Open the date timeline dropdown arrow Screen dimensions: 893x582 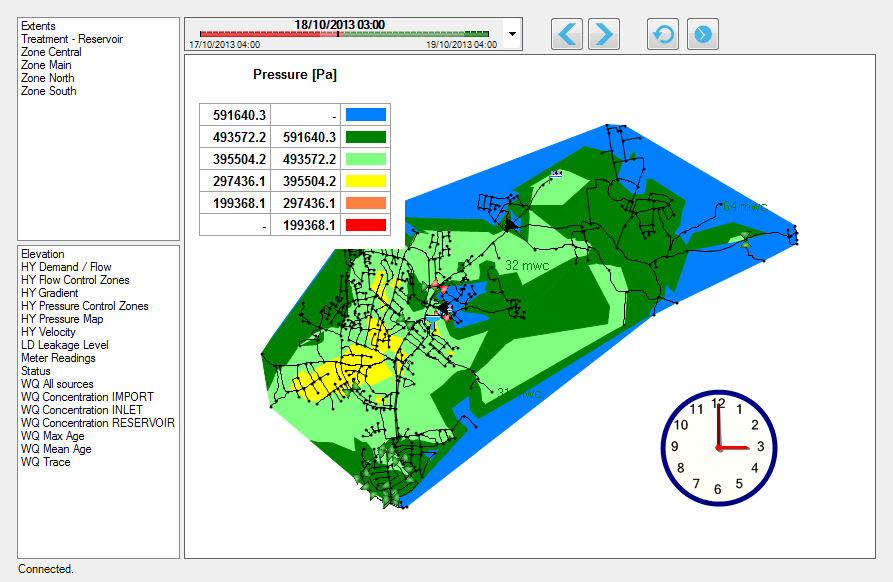pos(513,33)
